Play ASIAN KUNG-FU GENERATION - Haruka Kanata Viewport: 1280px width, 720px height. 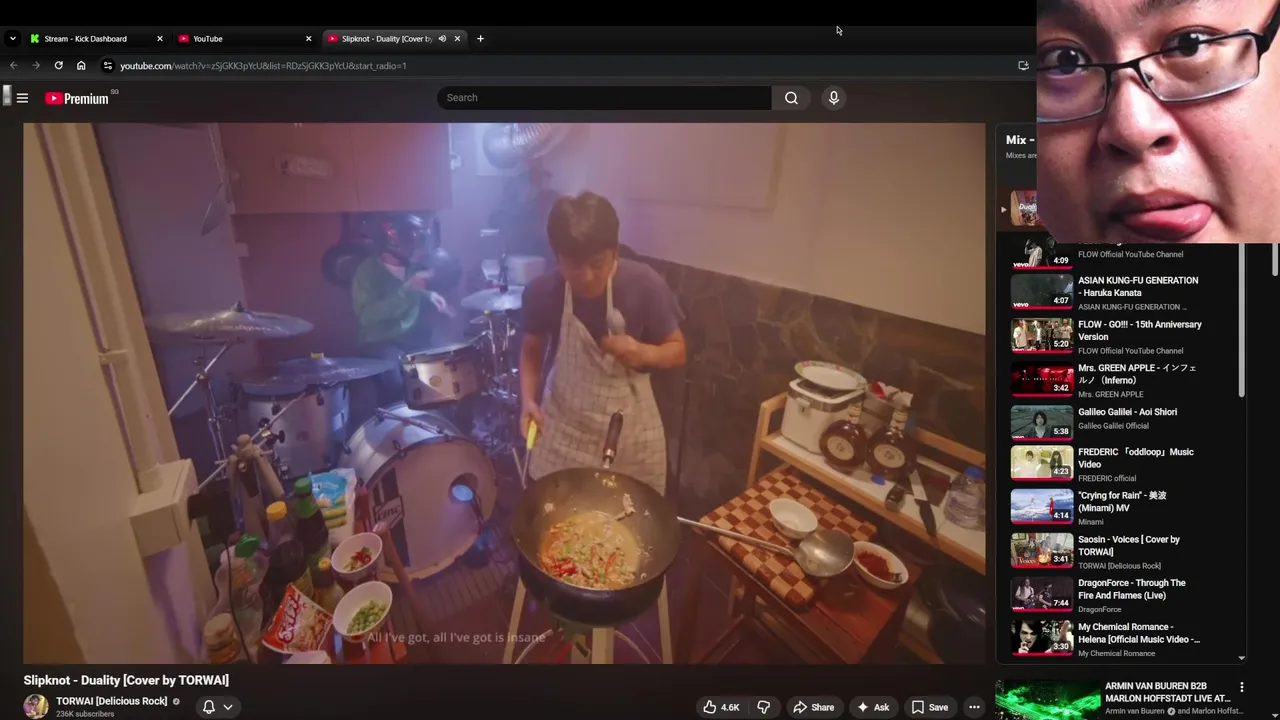click(1138, 287)
